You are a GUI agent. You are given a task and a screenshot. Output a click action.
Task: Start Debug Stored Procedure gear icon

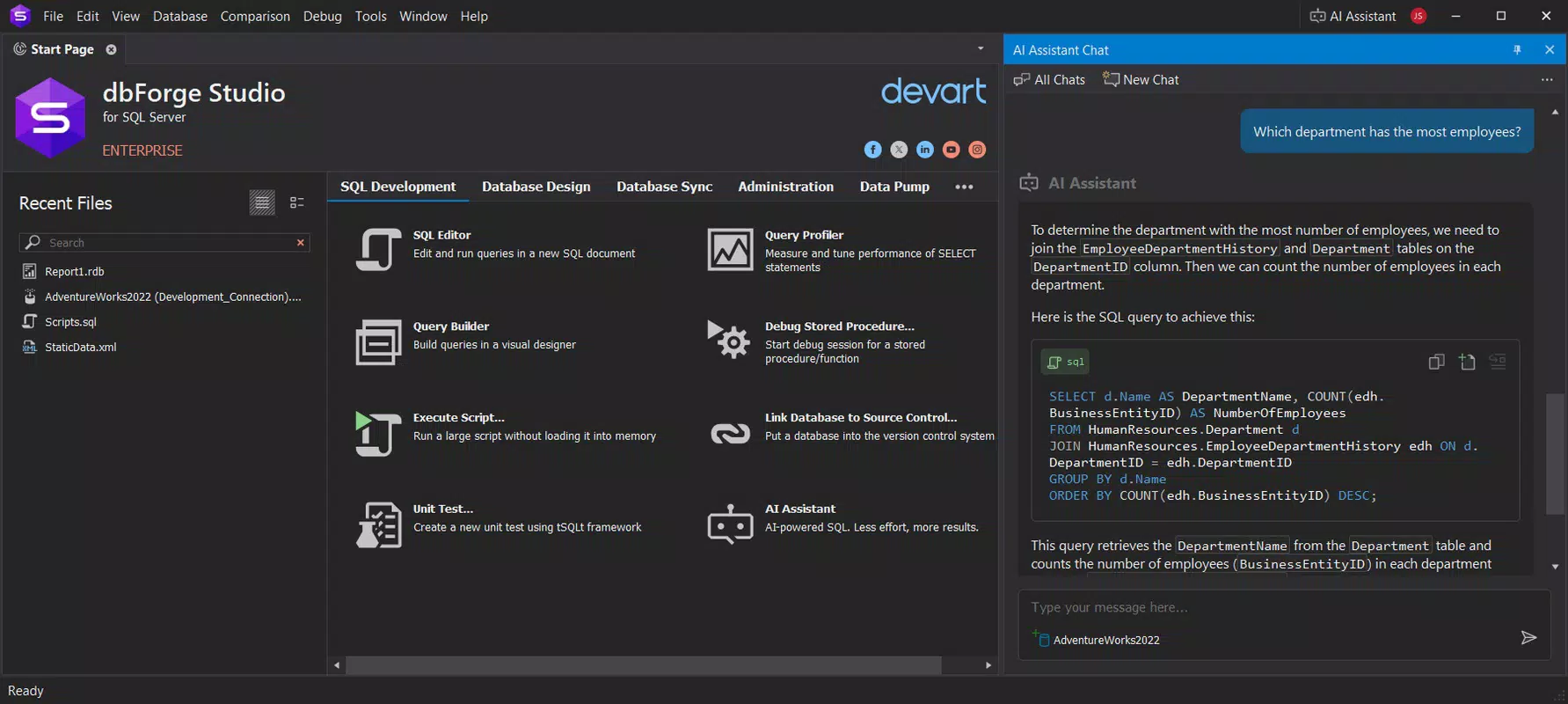click(x=729, y=340)
